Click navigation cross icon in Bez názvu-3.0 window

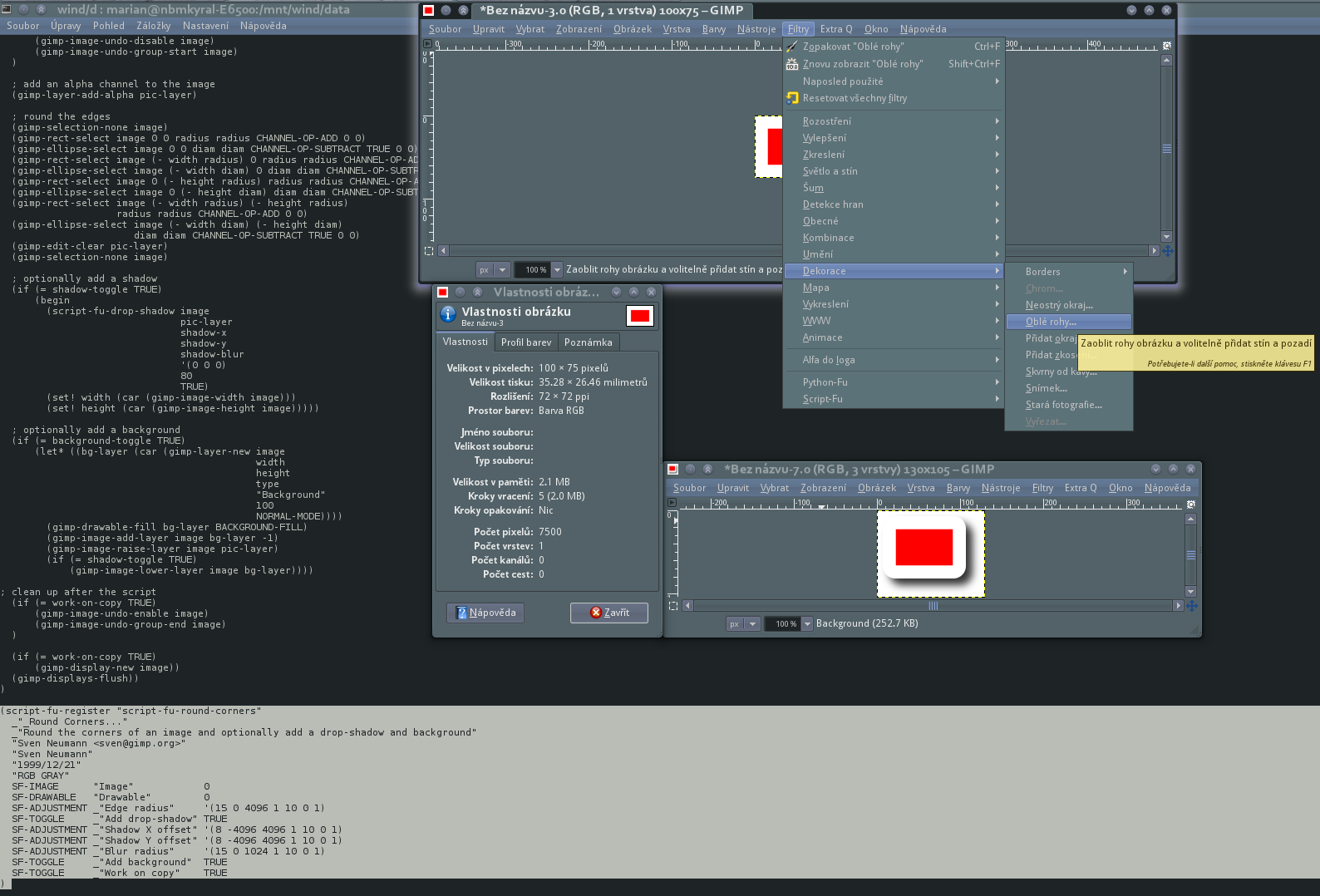coord(1167,250)
